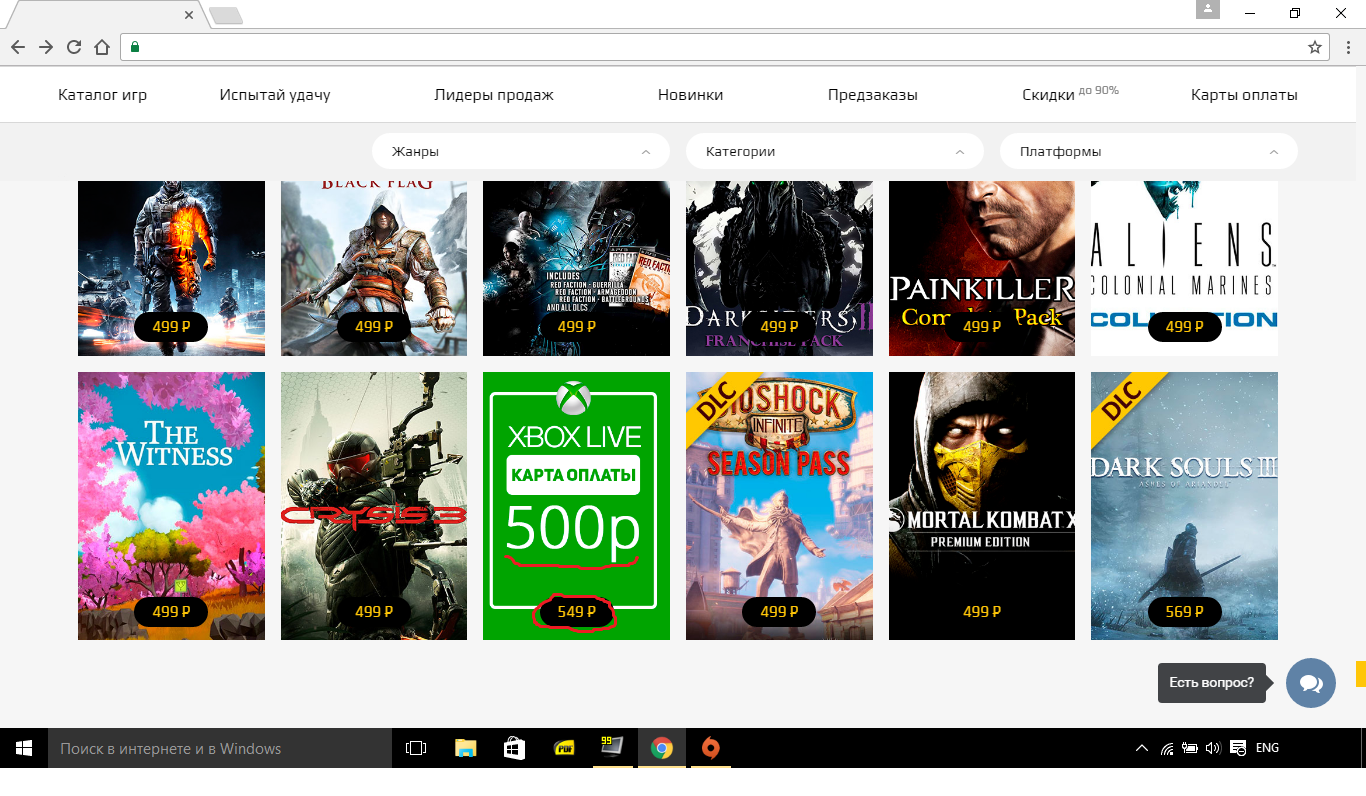Open the network Wi-Fi tray icon
This screenshot has height=796, width=1366.
point(1167,748)
